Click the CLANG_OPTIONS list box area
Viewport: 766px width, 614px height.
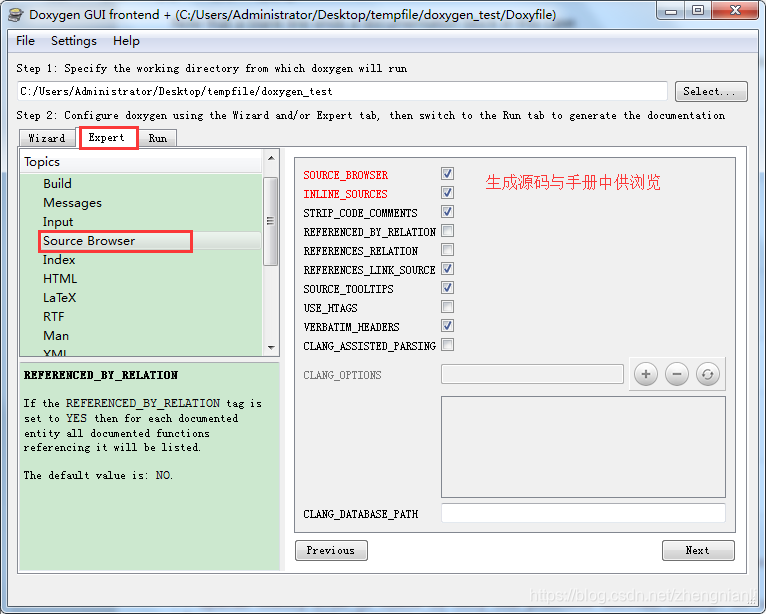tap(583, 447)
